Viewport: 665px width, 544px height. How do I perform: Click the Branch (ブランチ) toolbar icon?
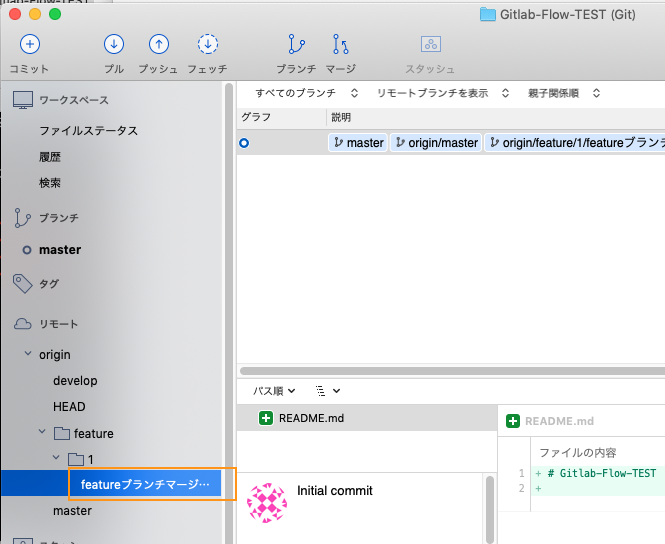[x=296, y=45]
